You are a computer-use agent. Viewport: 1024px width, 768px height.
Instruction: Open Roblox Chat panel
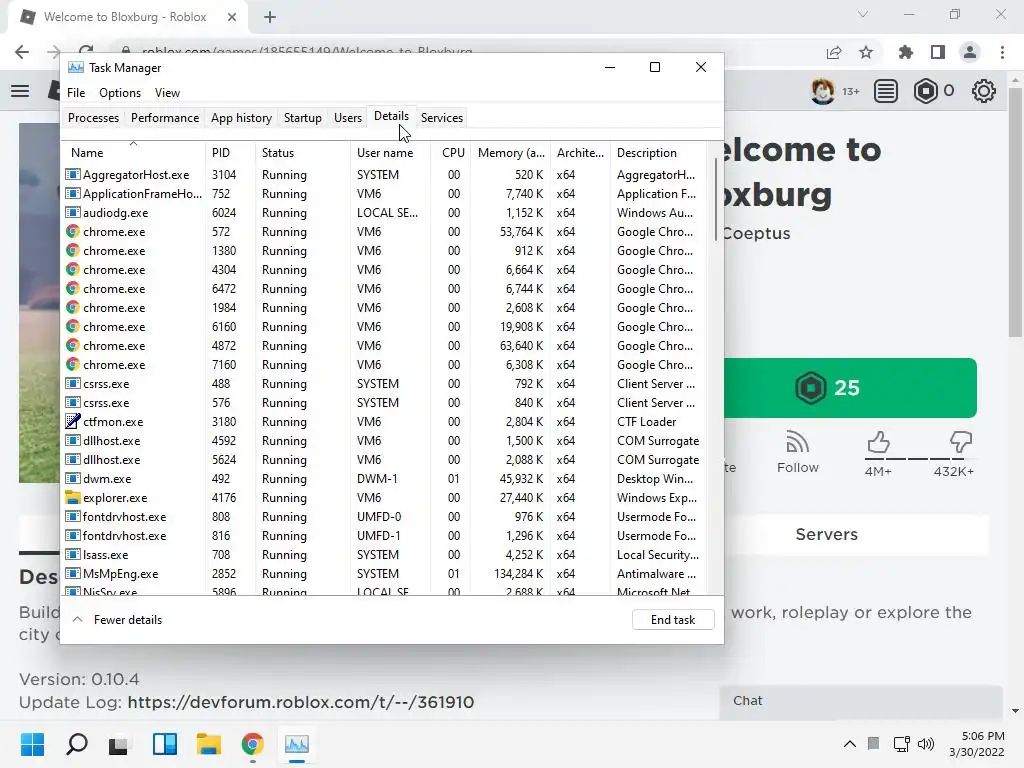861,701
